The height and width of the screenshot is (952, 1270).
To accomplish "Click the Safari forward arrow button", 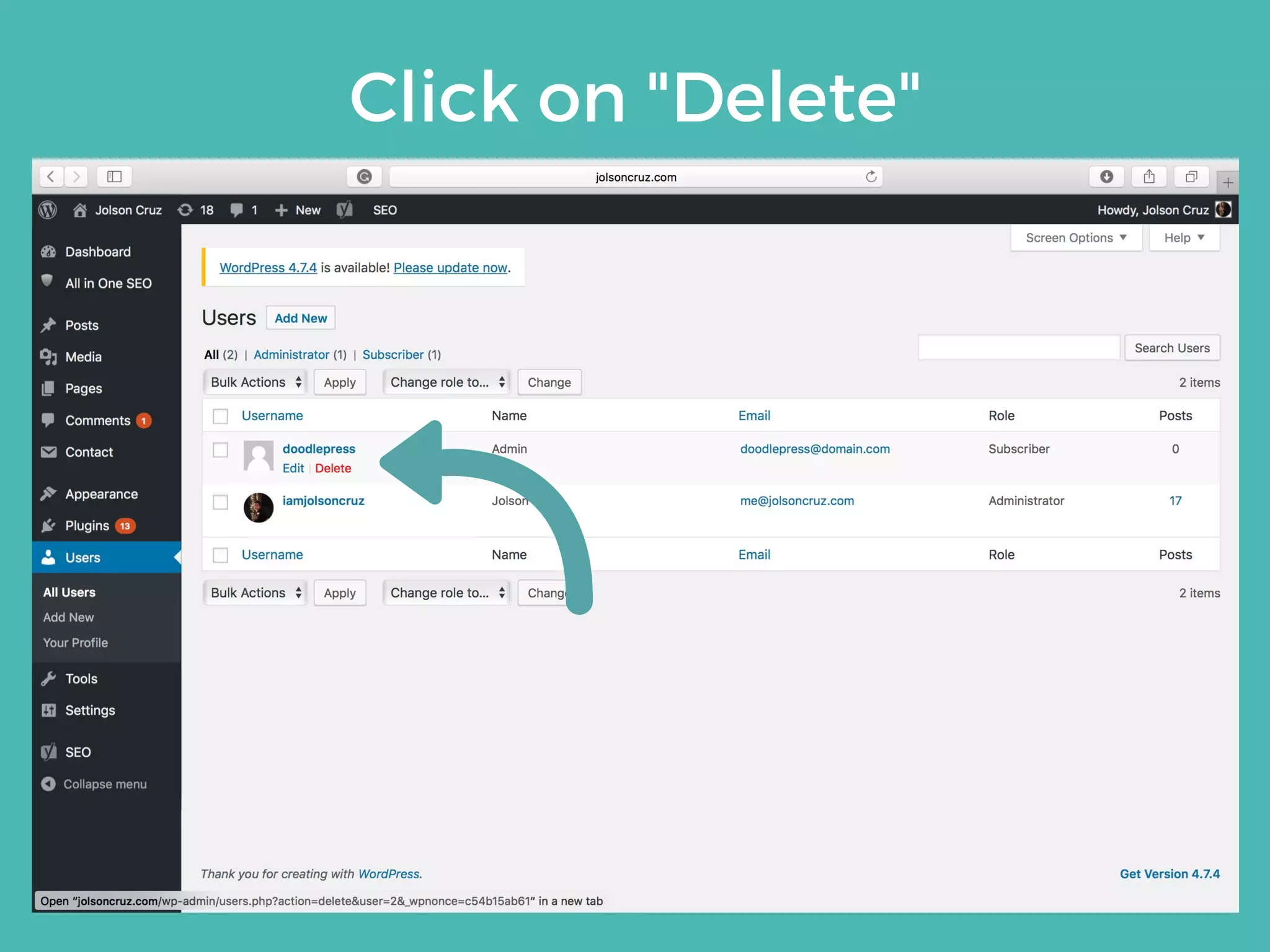I will (x=76, y=177).
